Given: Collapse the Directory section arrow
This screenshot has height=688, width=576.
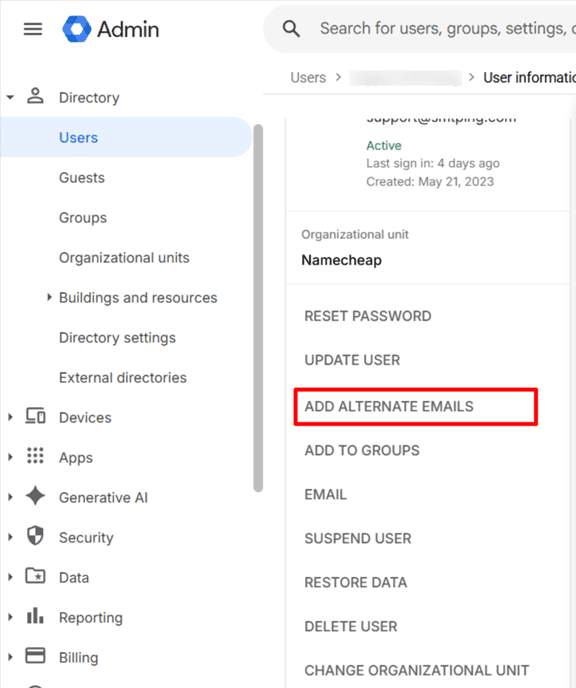Looking at the screenshot, I should [11, 97].
